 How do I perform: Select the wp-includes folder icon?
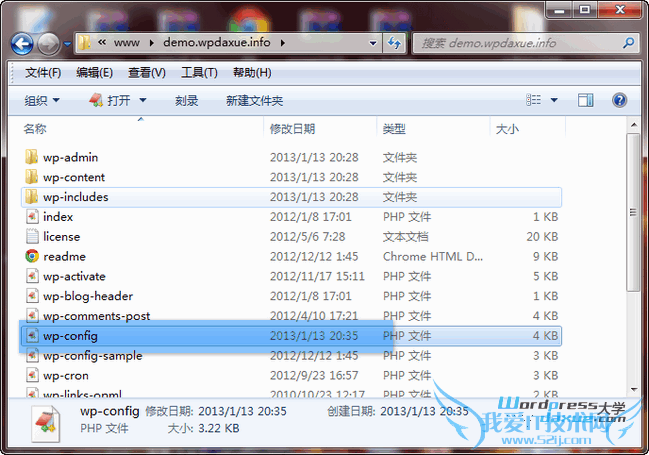pyautogui.click(x=31, y=197)
